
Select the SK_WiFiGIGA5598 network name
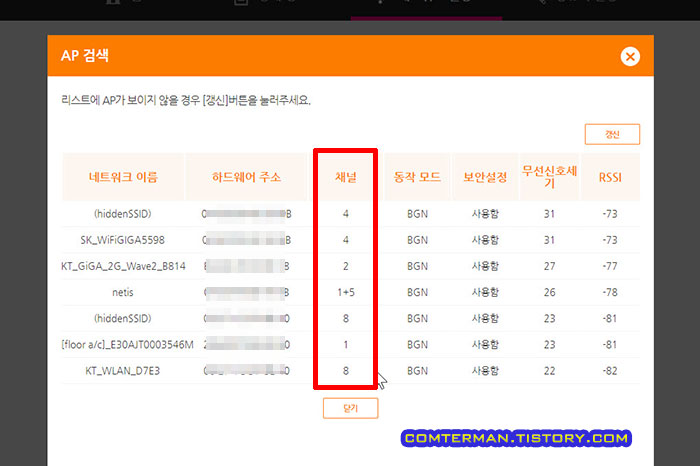pos(123,240)
